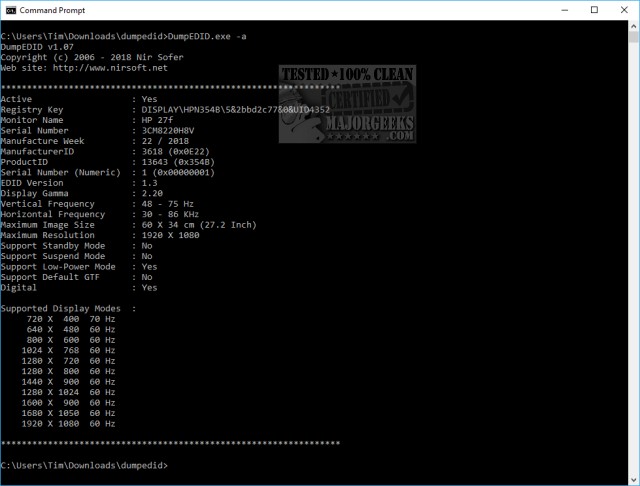Click the numeric serial value '1 (0x00000001)'
The image size is (640, 486).
pyautogui.click(x=178, y=172)
